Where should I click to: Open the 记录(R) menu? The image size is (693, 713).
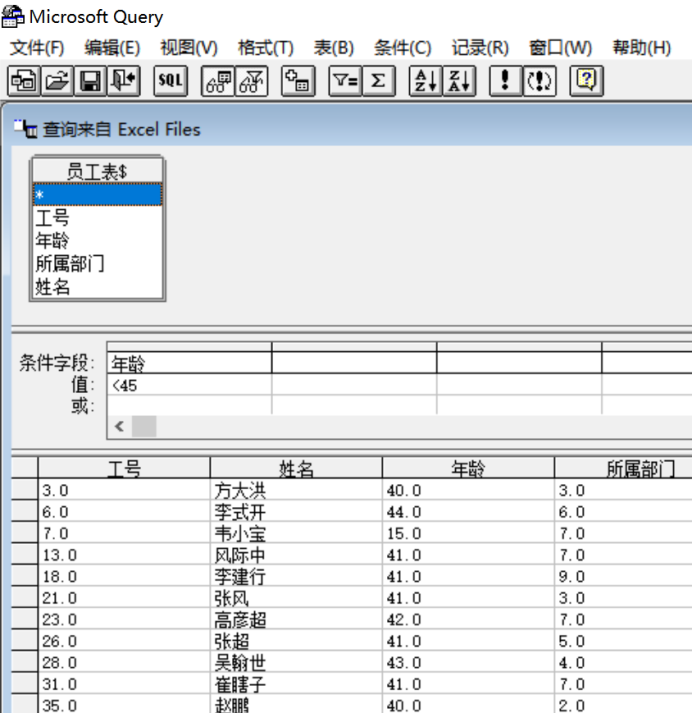[x=480, y=48]
